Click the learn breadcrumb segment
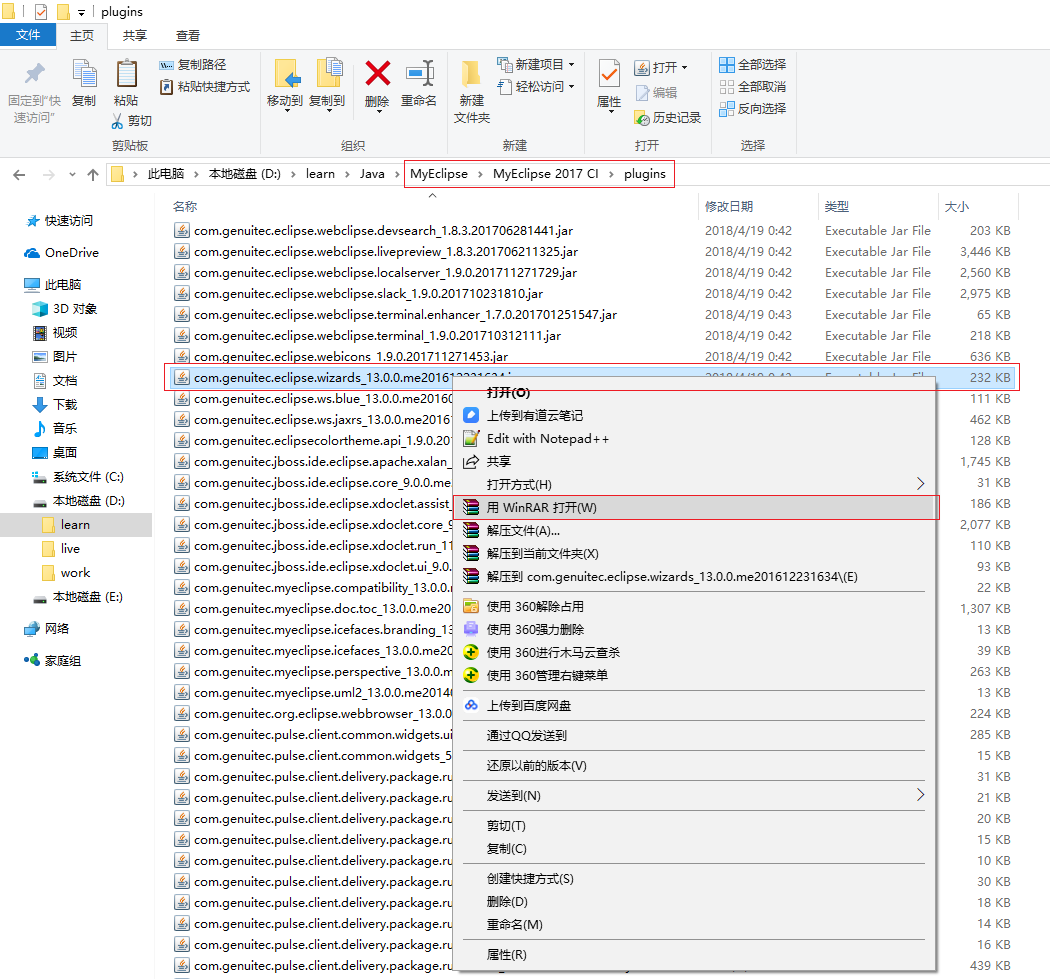 pyautogui.click(x=320, y=174)
